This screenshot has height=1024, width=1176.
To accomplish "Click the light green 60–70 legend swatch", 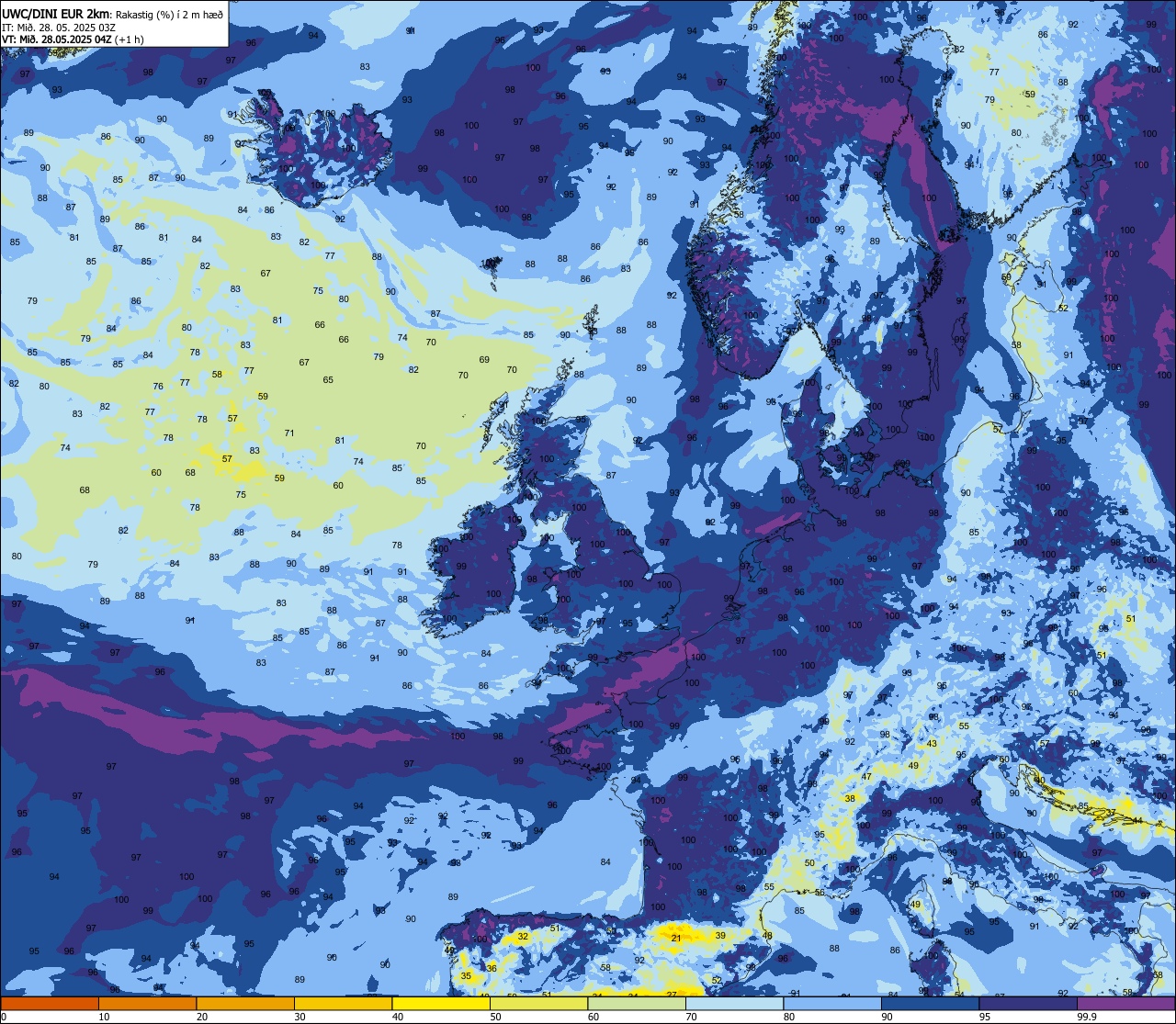I will point(637,1003).
